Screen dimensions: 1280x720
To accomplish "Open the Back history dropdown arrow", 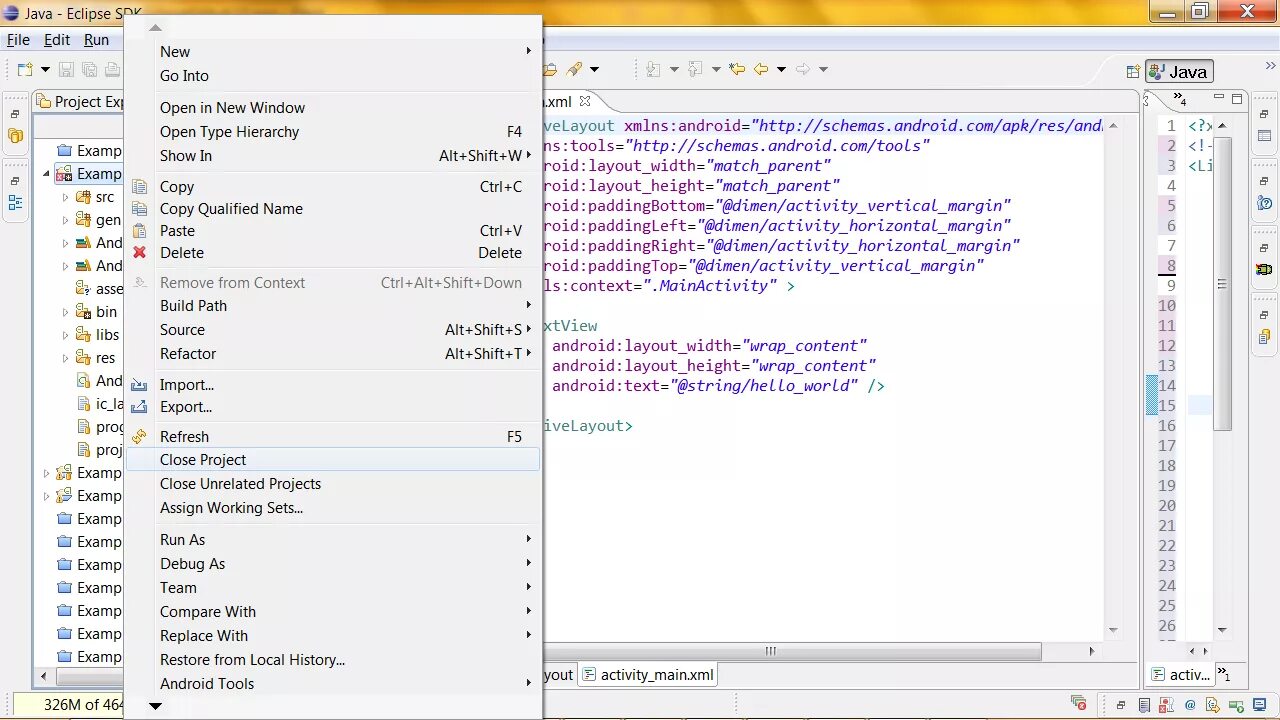I will click(x=781, y=69).
